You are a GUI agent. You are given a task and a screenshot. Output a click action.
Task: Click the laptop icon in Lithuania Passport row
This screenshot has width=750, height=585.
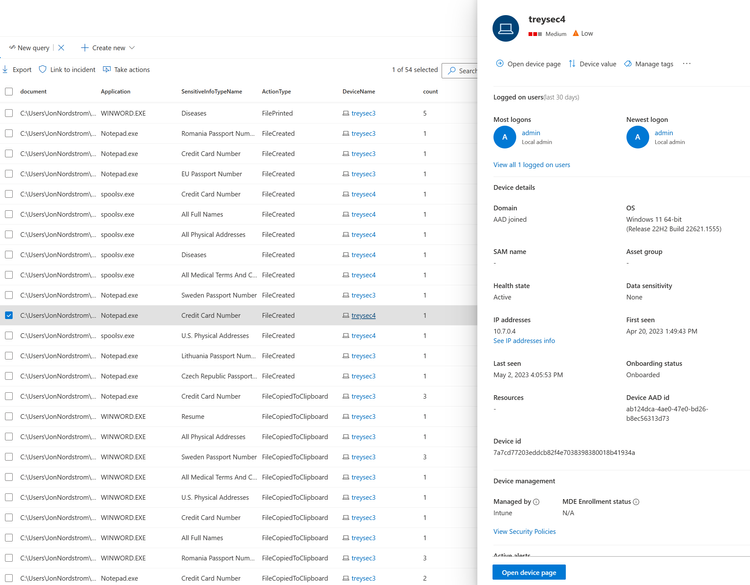click(x=346, y=356)
